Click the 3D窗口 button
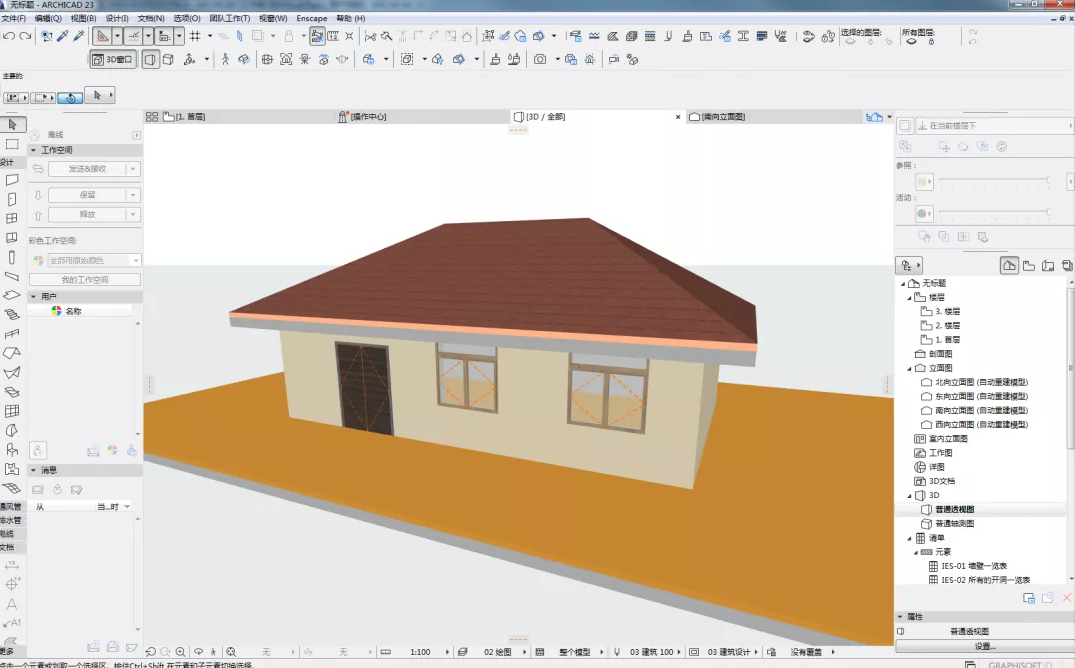 pyautogui.click(x=113, y=60)
